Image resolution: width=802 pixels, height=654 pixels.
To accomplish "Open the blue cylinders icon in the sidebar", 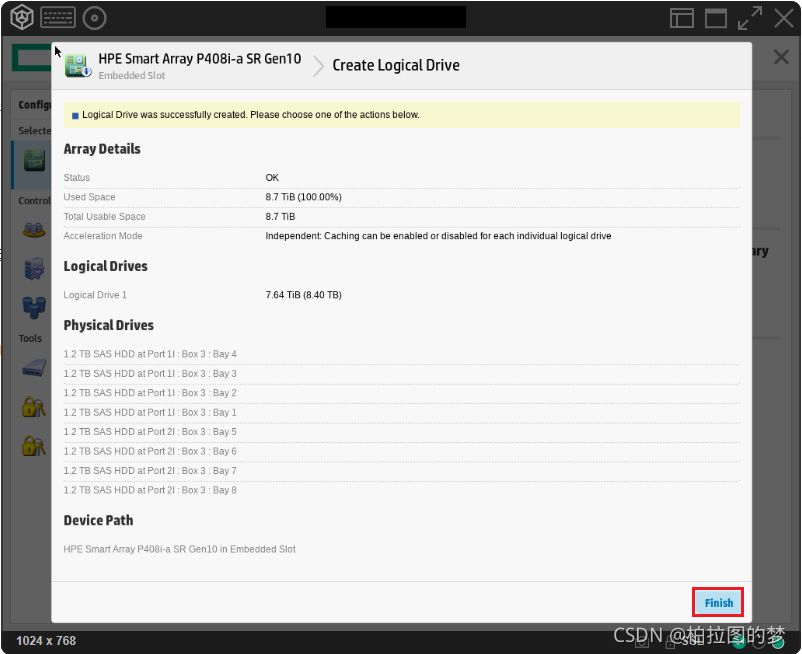I will pos(34,307).
